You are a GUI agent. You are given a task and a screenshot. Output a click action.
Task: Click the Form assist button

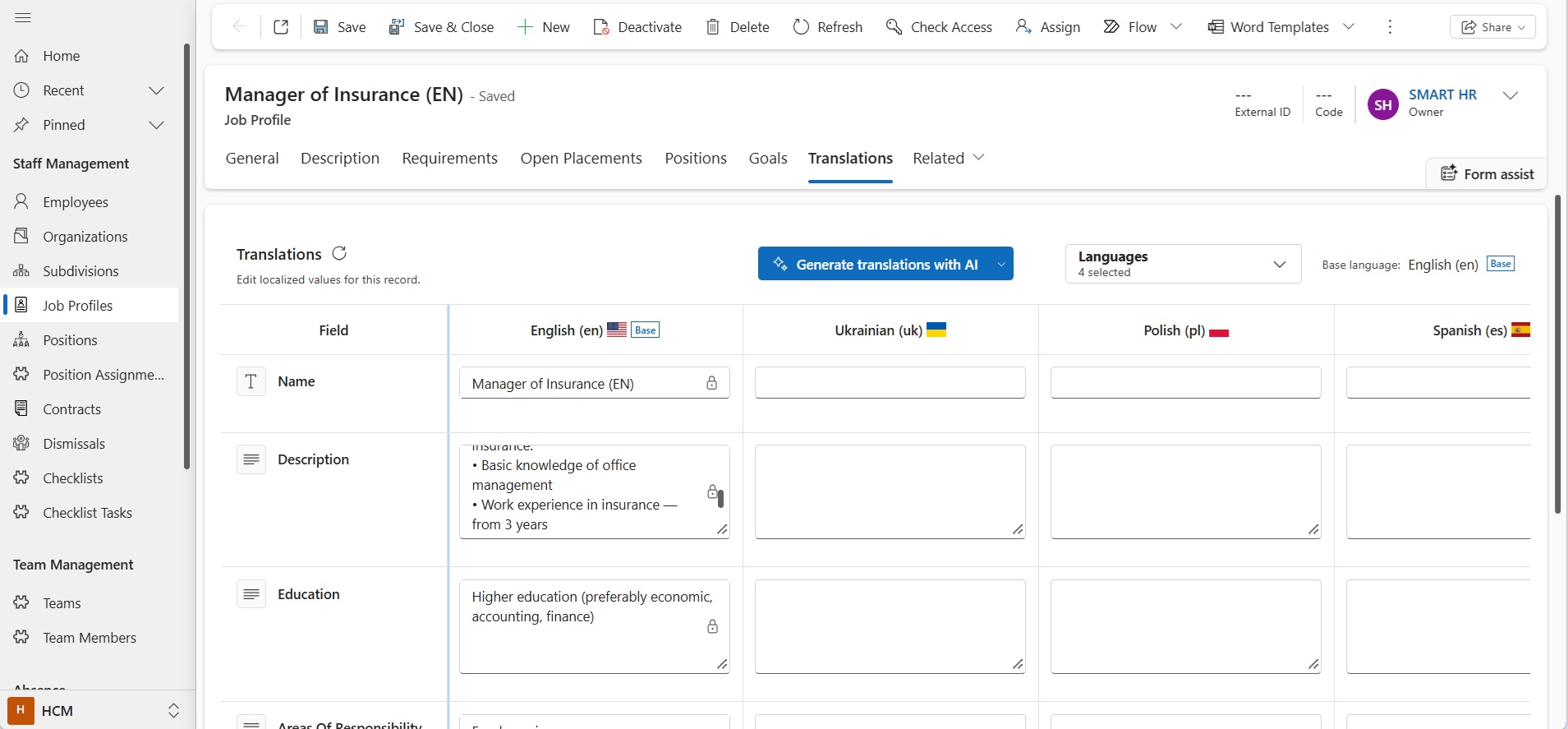1488,173
